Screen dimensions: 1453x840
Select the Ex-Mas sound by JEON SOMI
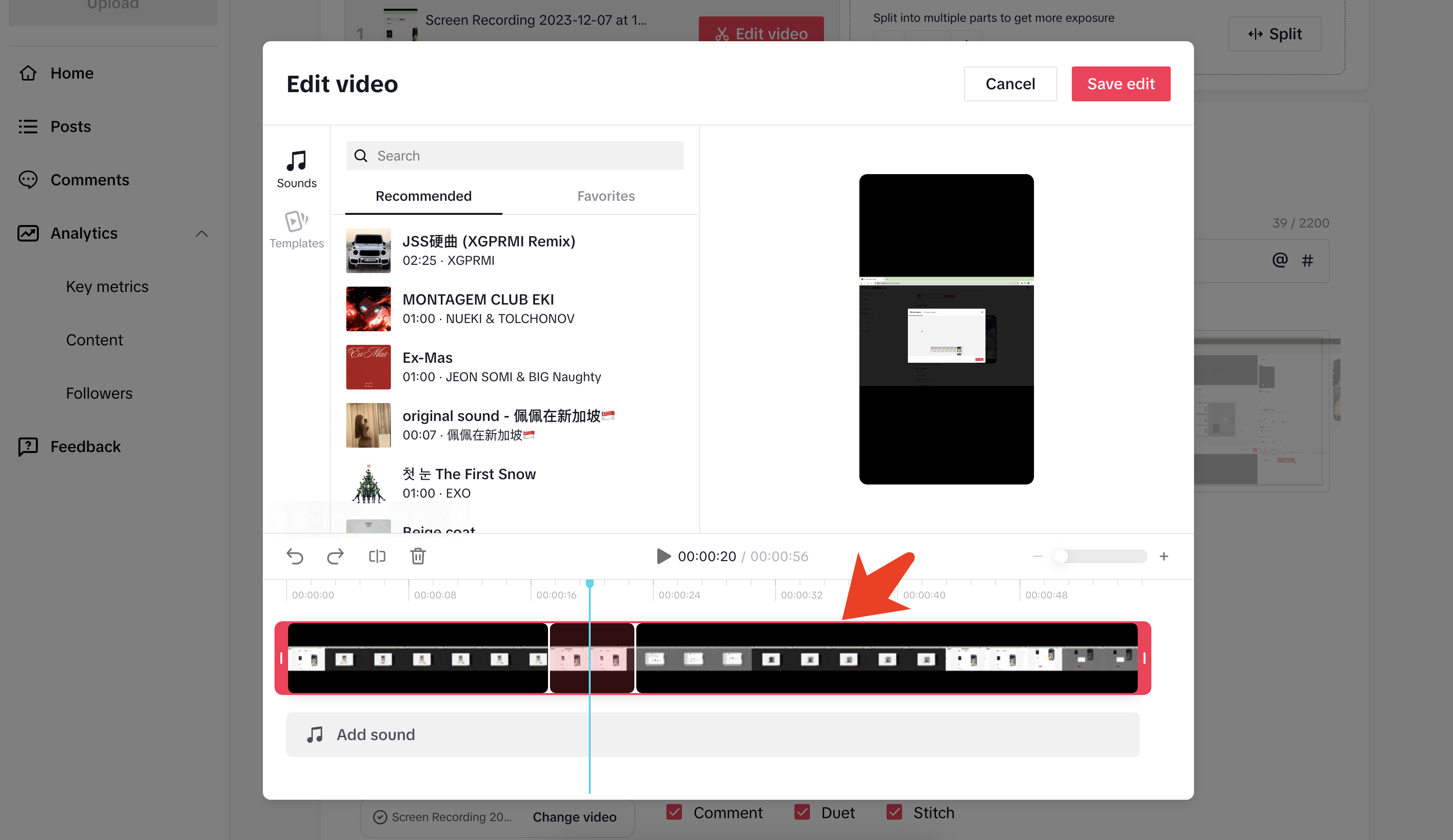point(501,366)
